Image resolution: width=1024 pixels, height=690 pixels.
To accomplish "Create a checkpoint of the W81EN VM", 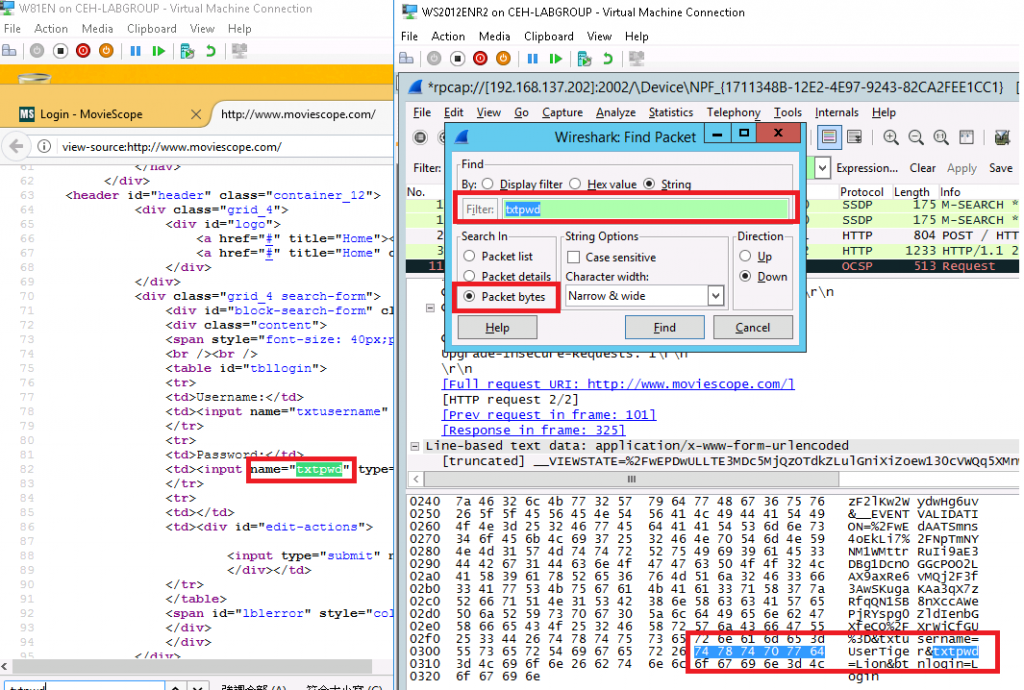I will (x=187, y=51).
